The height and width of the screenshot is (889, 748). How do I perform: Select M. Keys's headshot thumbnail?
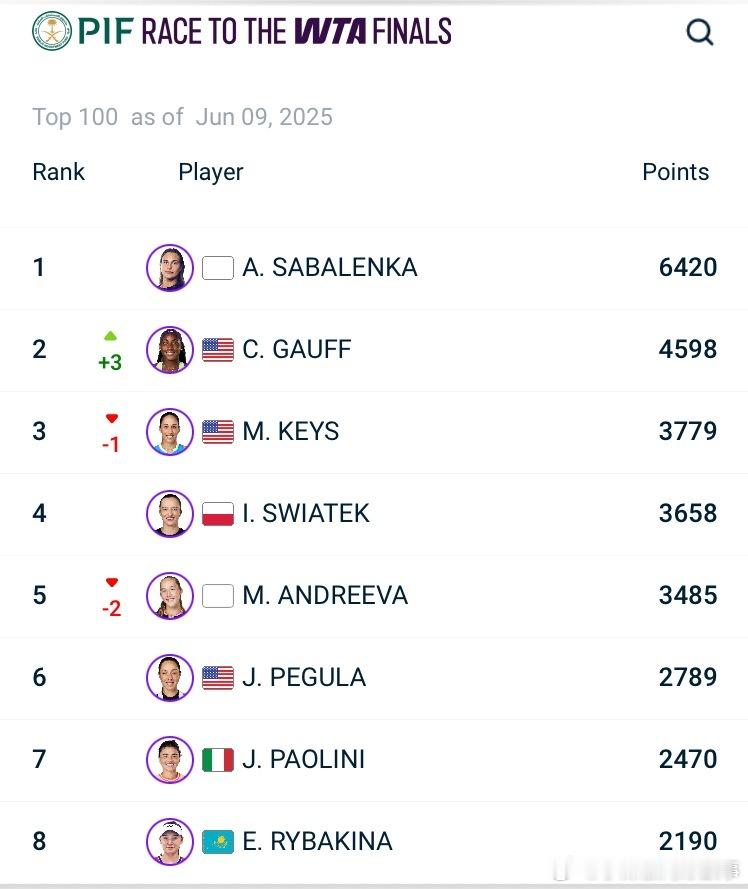(170, 431)
